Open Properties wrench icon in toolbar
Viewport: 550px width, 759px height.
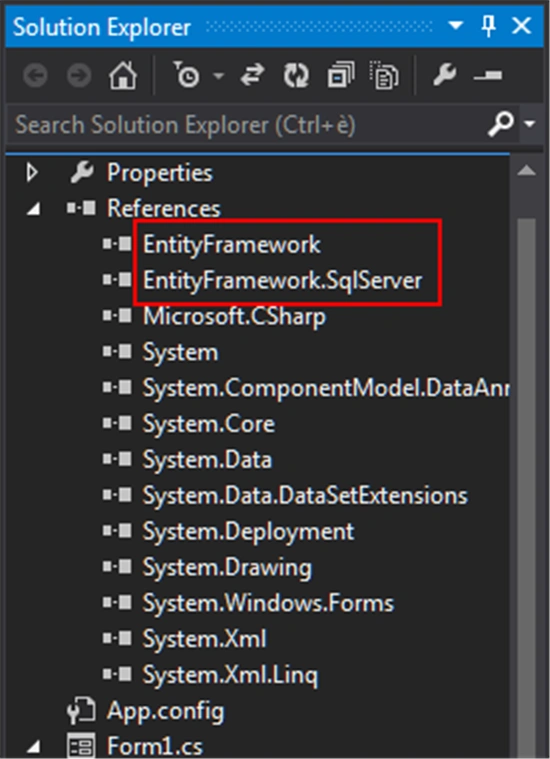tap(444, 76)
